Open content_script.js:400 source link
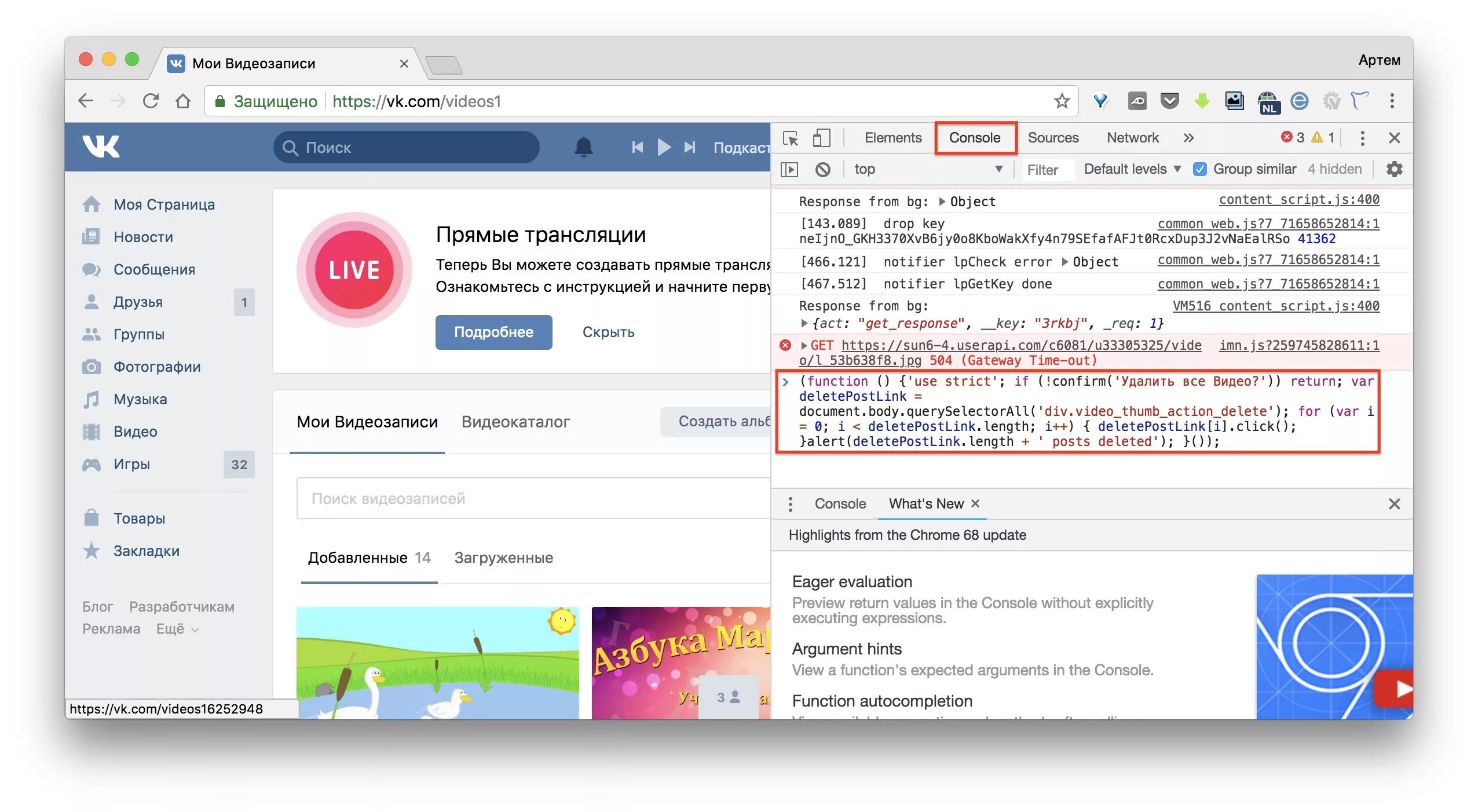Screen dimensions: 1478x812 point(1298,200)
